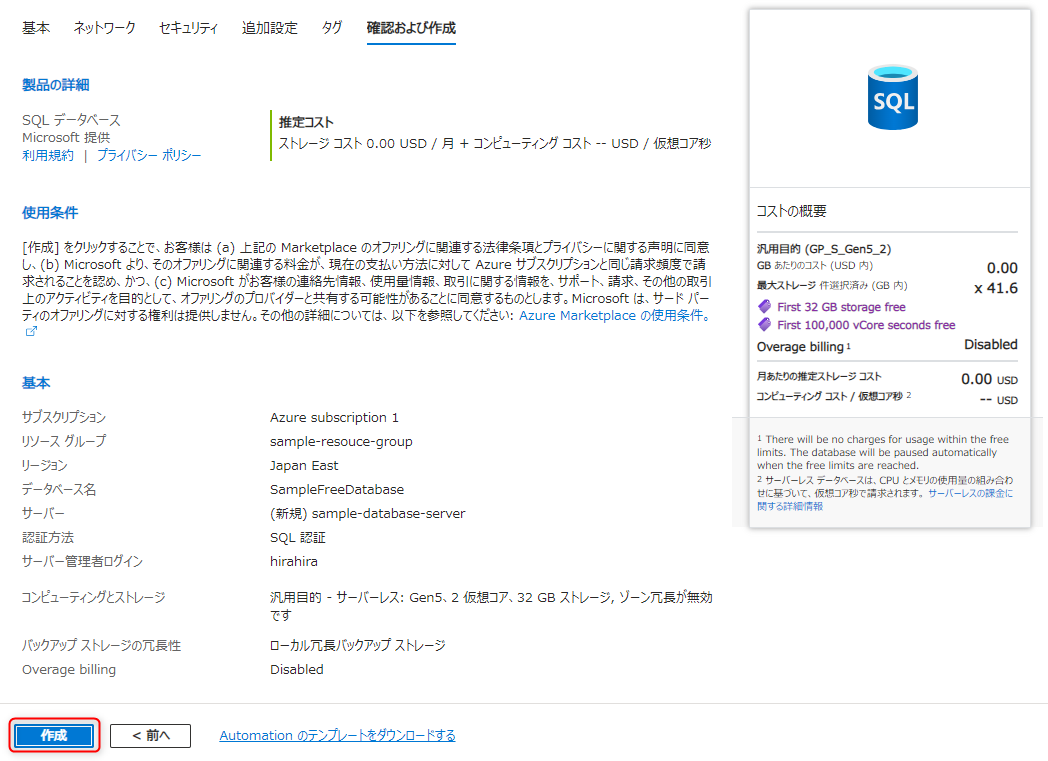Open the ネットワーク tab
The width and height of the screenshot is (1048, 761).
[x=104, y=28]
